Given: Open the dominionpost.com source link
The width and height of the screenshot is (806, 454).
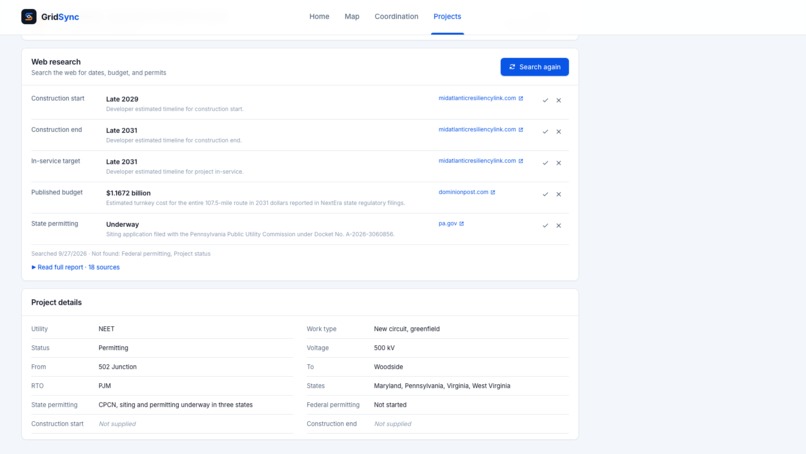Looking at the screenshot, I should (x=467, y=192).
